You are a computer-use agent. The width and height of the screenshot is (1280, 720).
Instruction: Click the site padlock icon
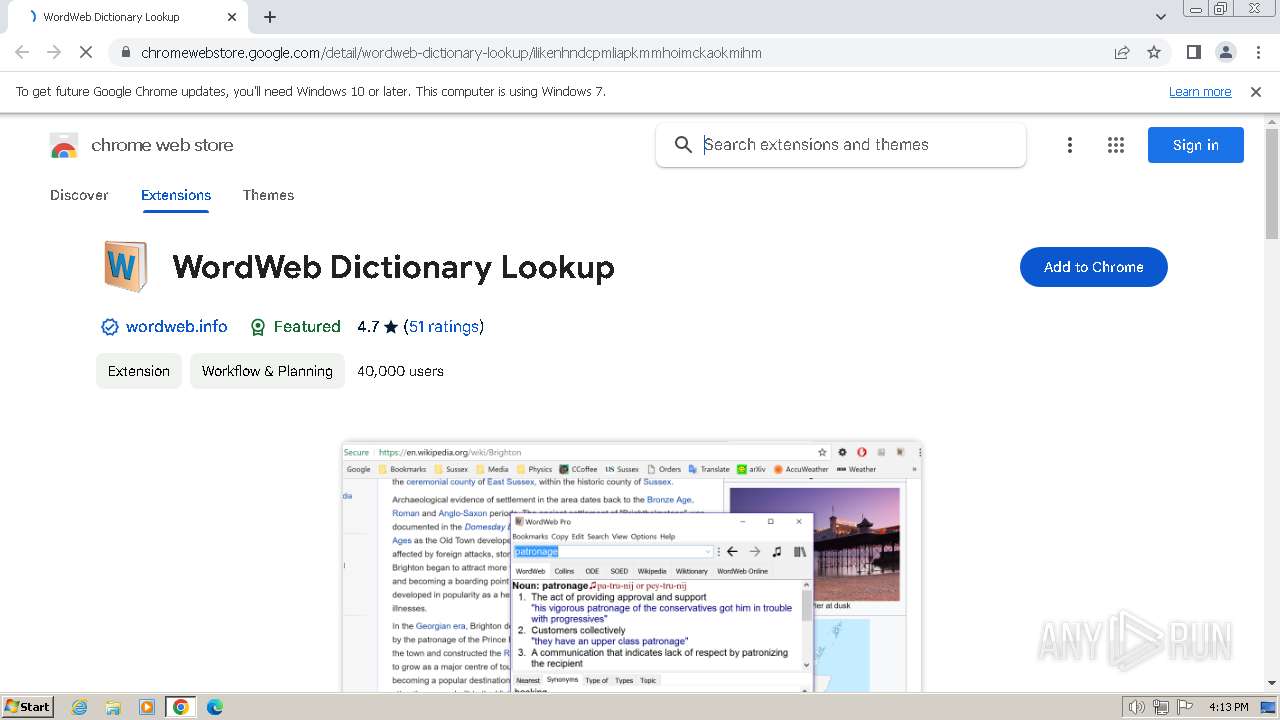(x=125, y=53)
